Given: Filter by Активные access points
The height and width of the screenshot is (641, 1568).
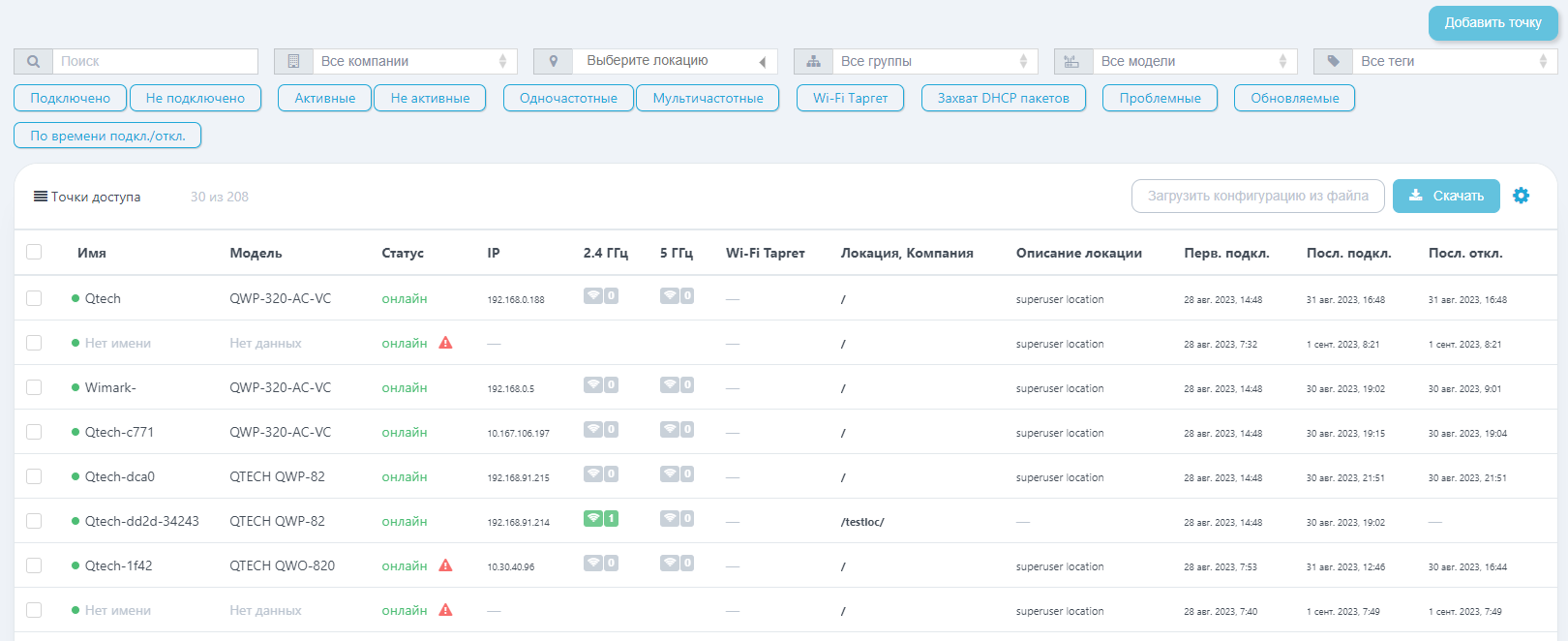Looking at the screenshot, I should tap(325, 98).
